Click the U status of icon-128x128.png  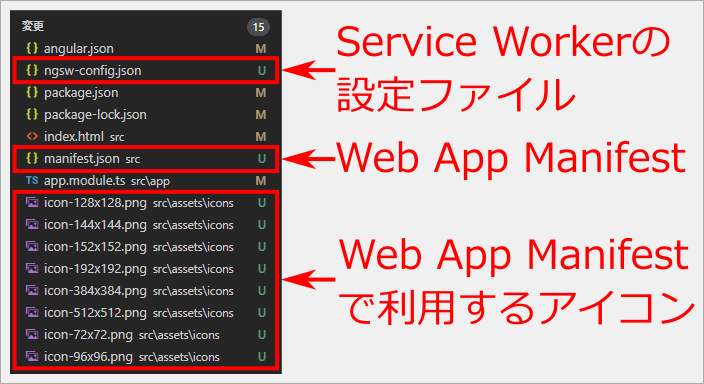262,203
